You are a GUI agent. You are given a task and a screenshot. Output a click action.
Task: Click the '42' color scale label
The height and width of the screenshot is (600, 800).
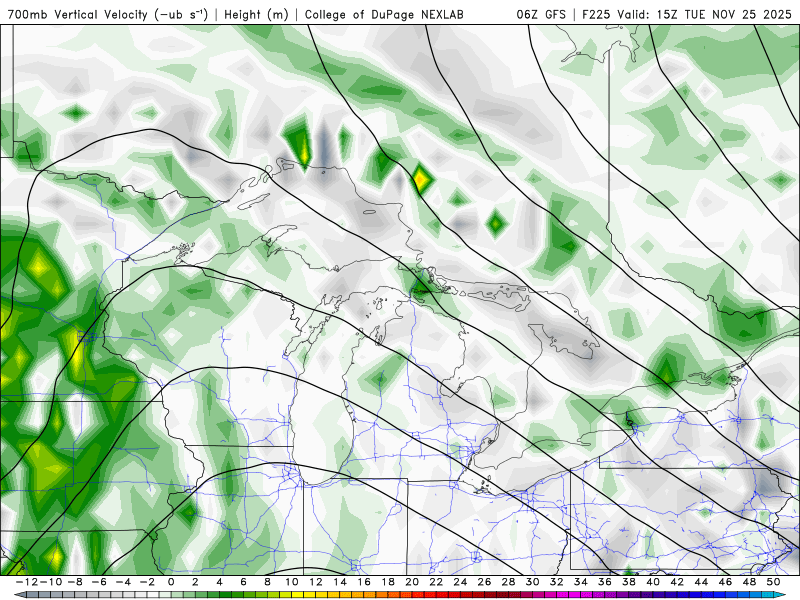677,582
